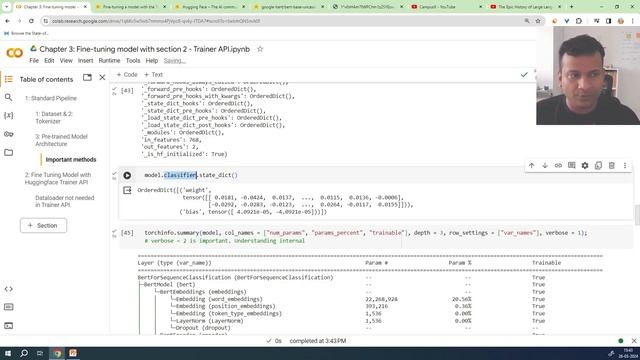Open the browser extensions puzzle icon

[x=579, y=21]
